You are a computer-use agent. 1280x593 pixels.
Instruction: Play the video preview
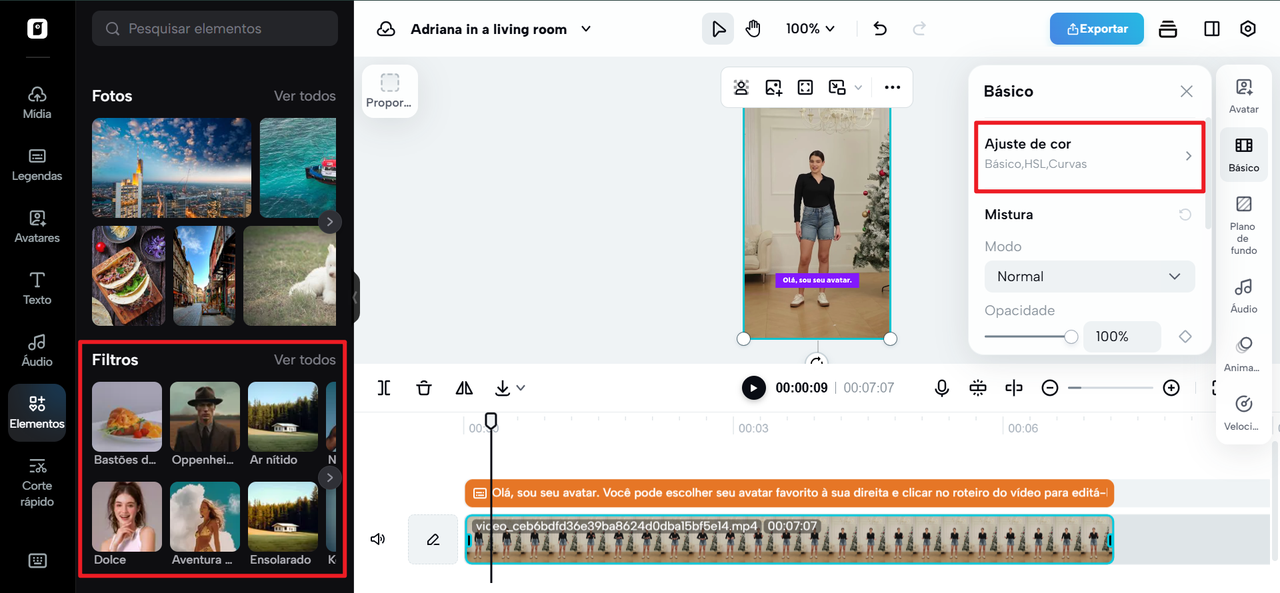click(753, 388)
